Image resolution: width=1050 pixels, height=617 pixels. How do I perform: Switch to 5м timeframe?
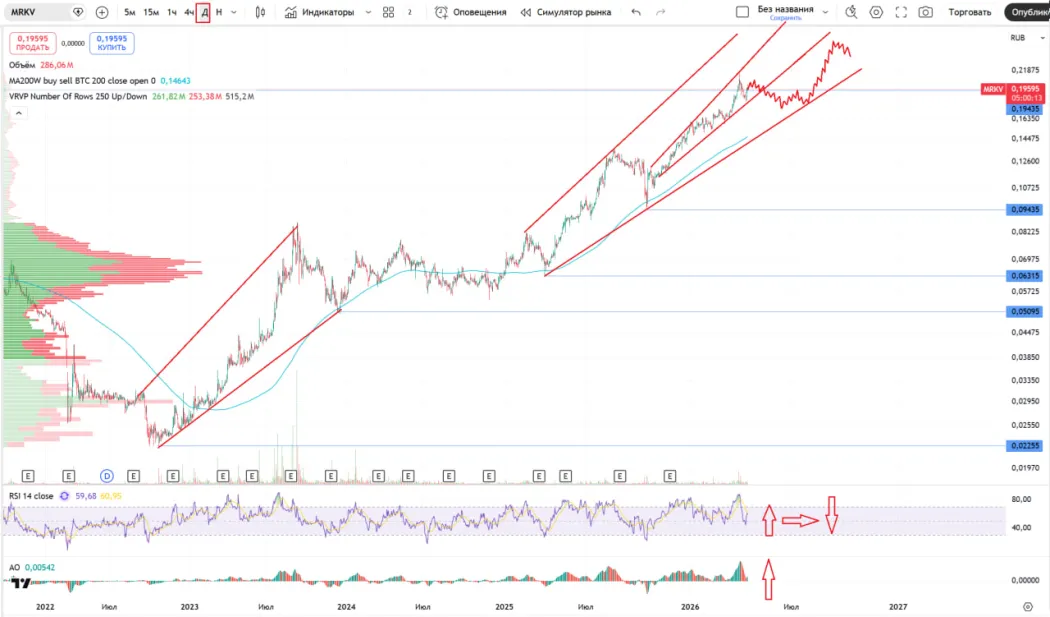tap(130, 12)
